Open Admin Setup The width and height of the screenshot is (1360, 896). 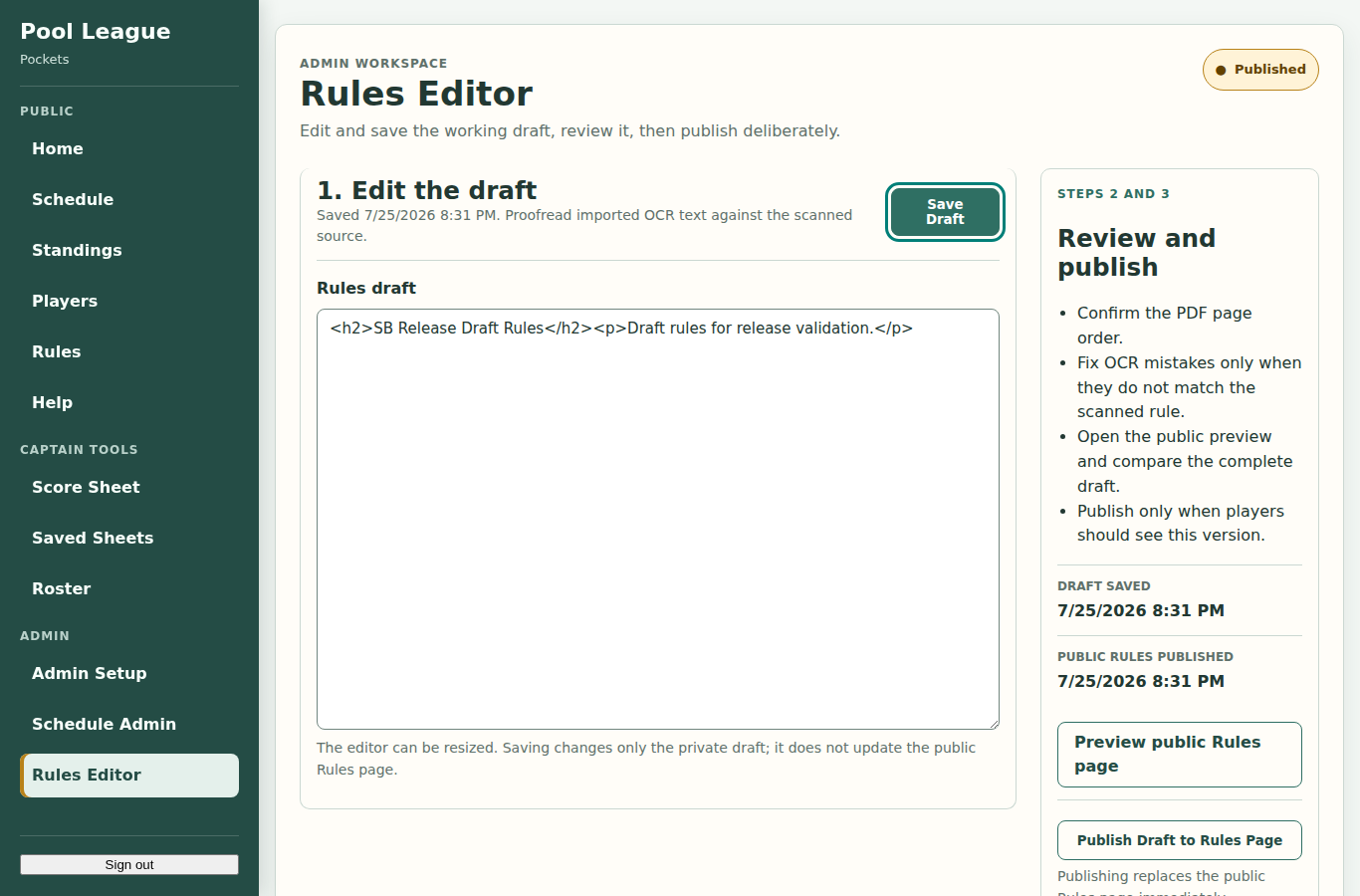pos(129,673)
